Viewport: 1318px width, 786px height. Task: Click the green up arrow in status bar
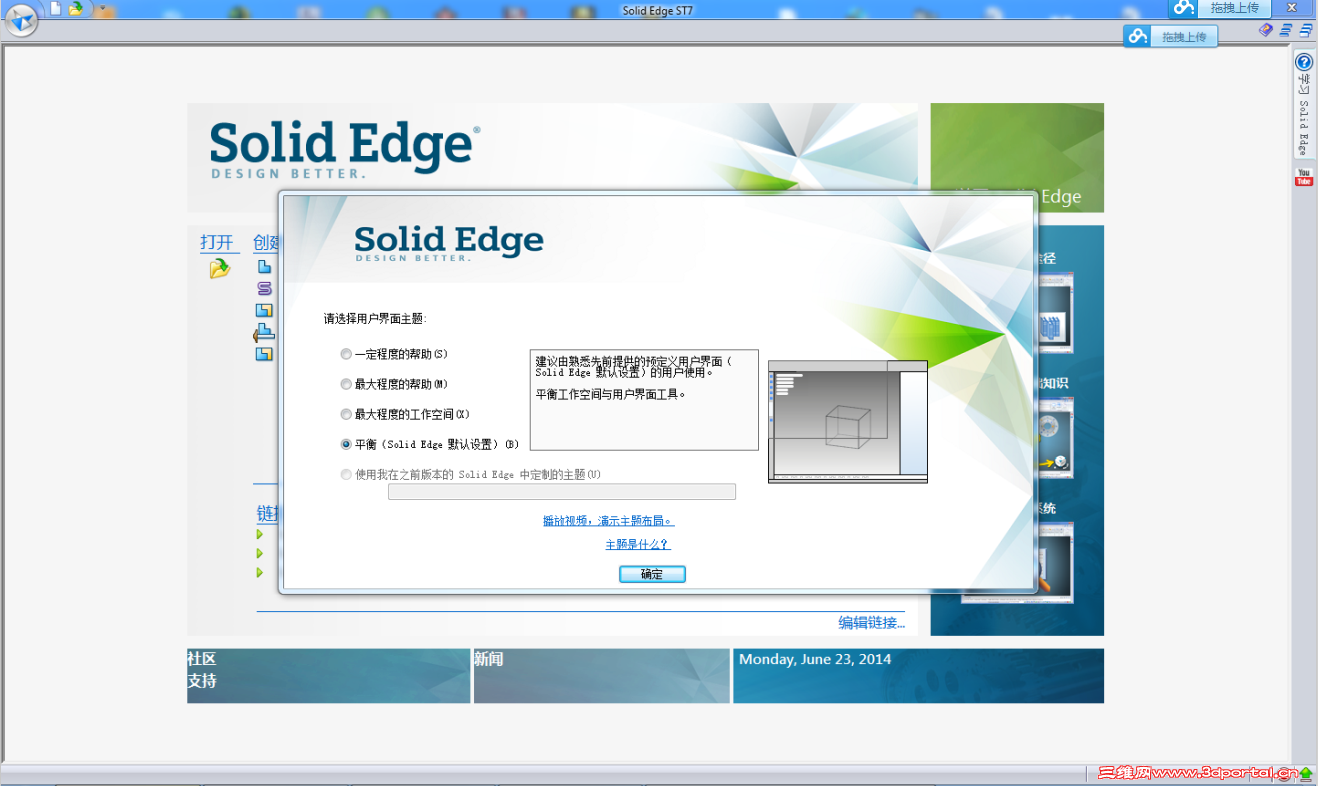[x=1306, y=773]
